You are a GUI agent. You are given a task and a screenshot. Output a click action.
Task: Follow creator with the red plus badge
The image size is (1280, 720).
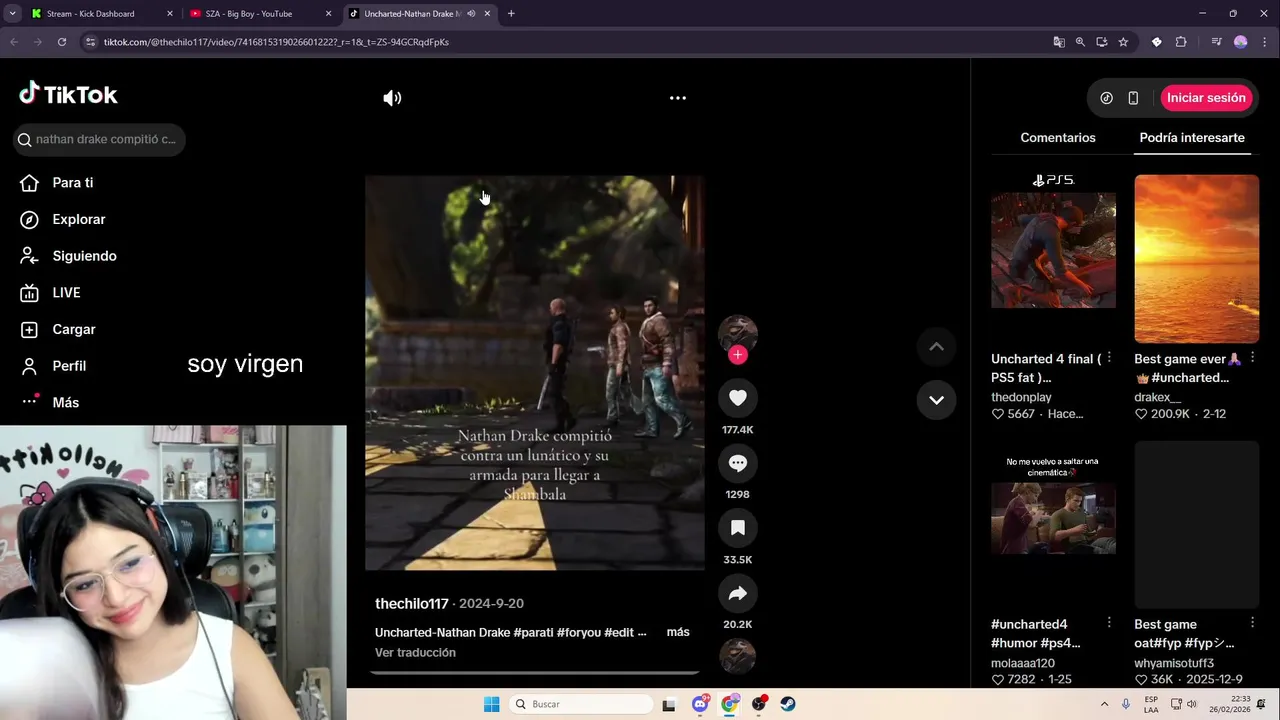tap(738, 355)
